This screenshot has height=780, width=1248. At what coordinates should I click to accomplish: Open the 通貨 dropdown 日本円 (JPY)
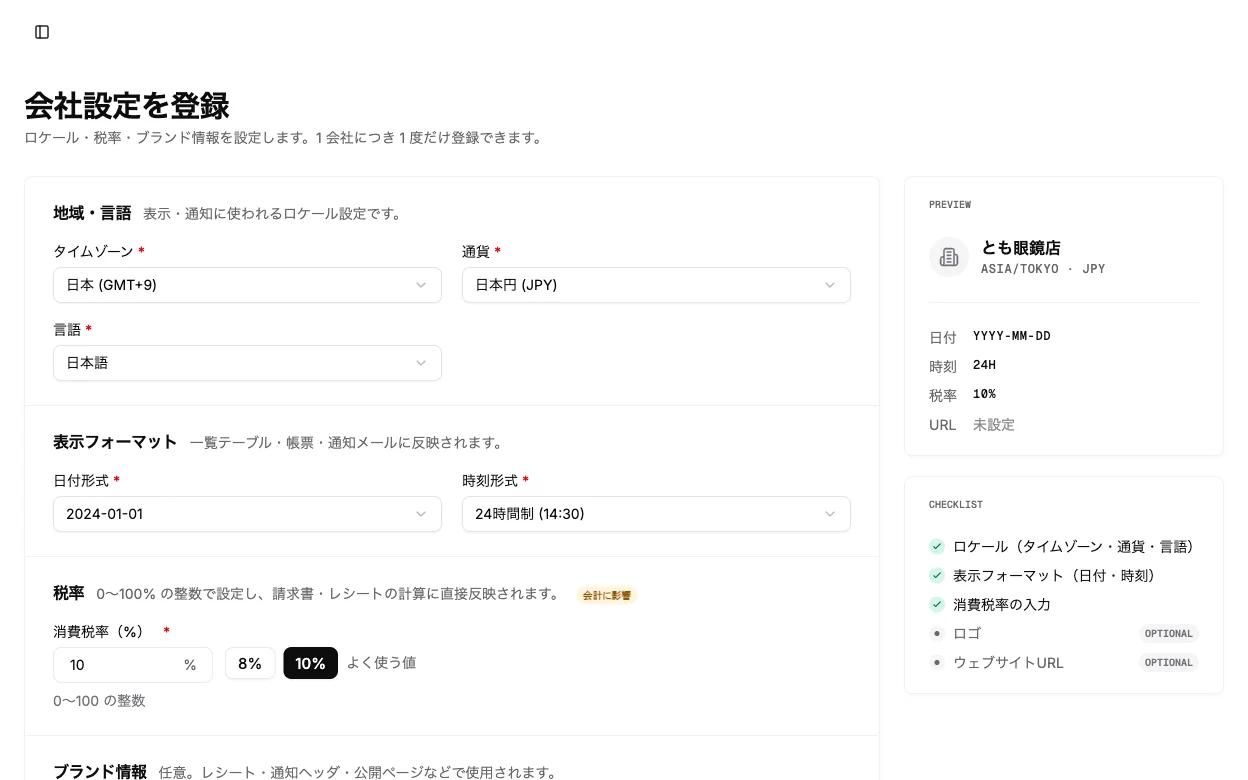coord(656,285)
